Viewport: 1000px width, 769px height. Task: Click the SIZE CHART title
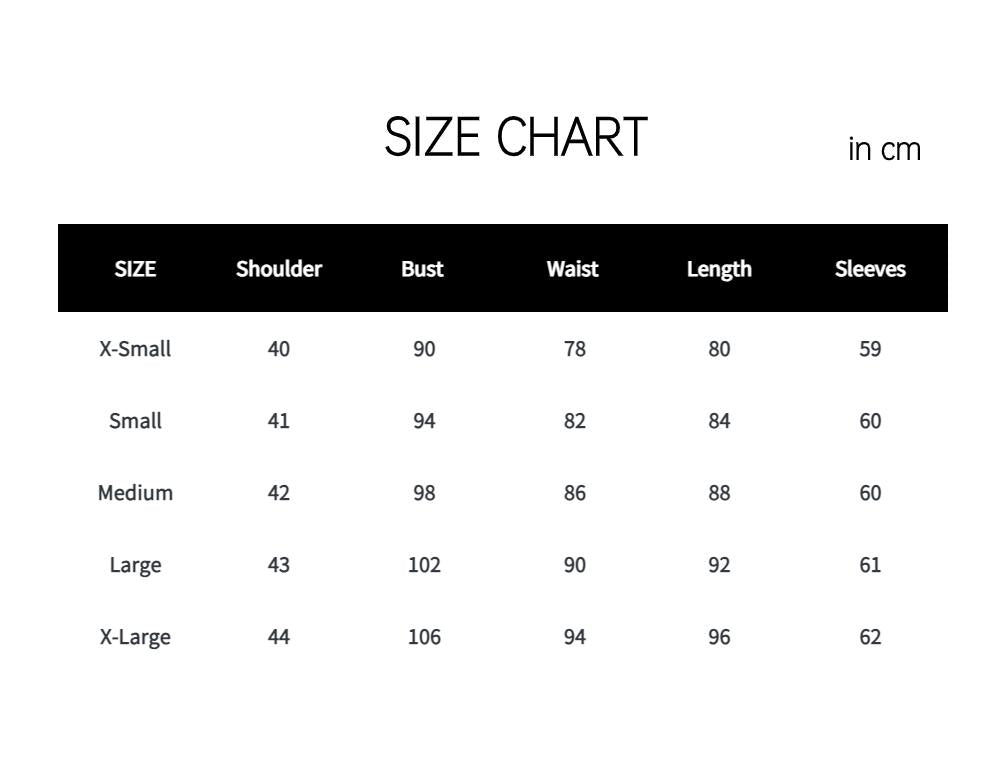(516, 137)
